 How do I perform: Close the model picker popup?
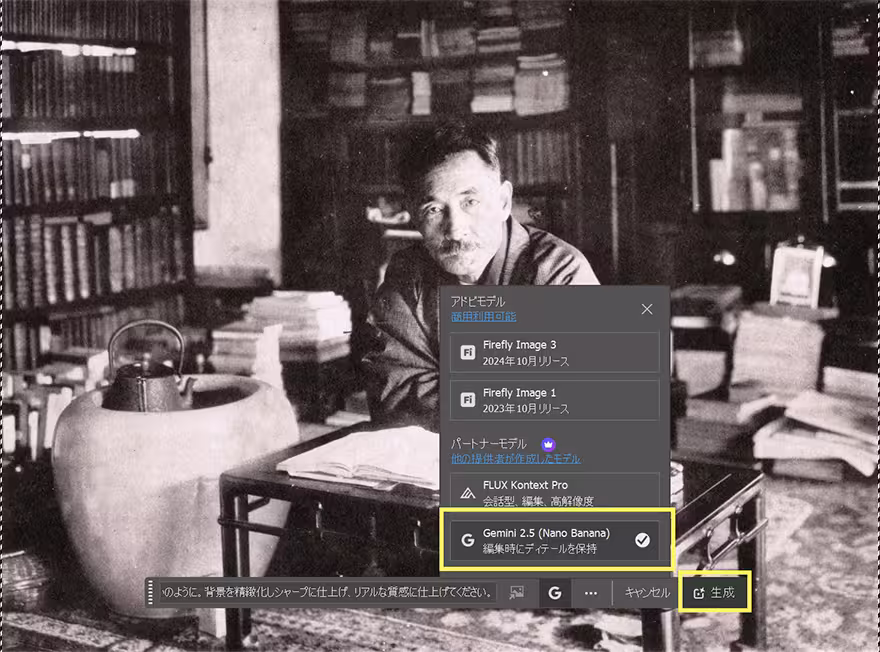(x=646, y=309)
